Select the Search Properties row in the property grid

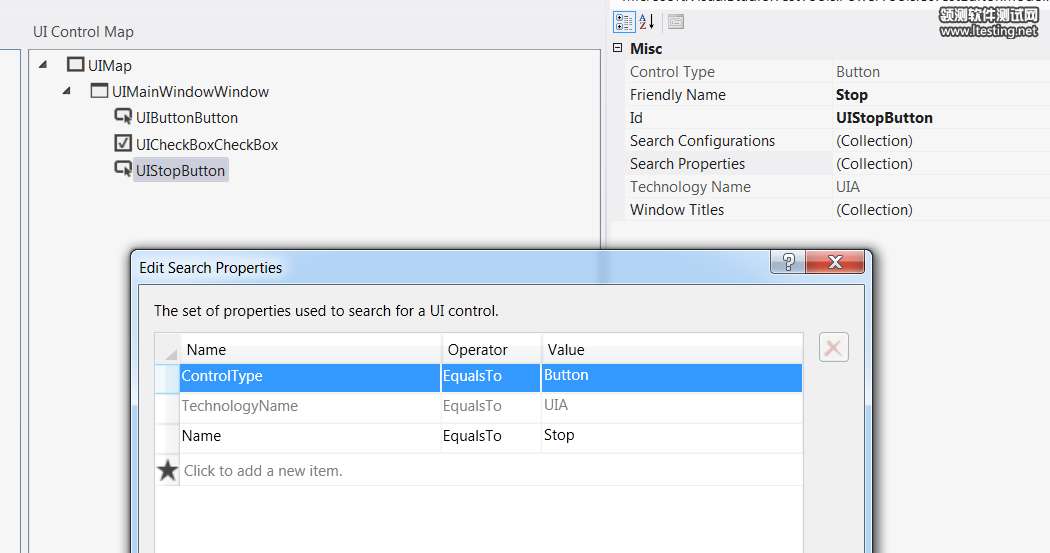(x=687, y=164)
